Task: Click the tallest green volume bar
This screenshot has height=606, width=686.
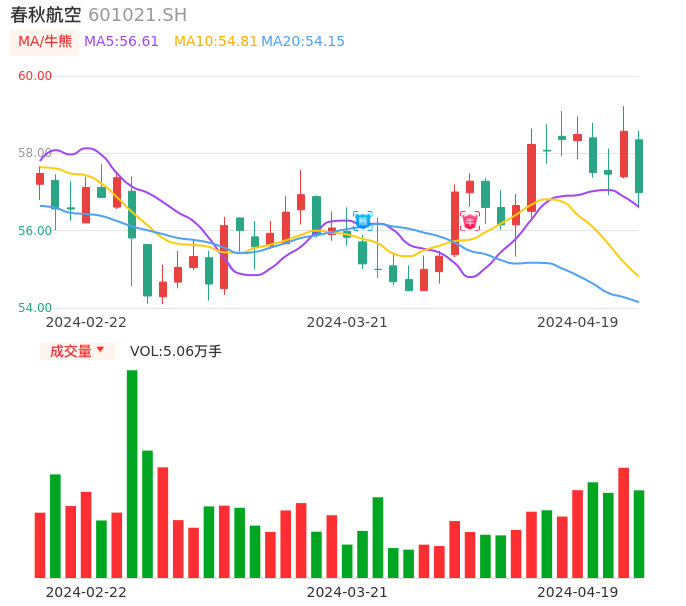Action: [132, 474]
